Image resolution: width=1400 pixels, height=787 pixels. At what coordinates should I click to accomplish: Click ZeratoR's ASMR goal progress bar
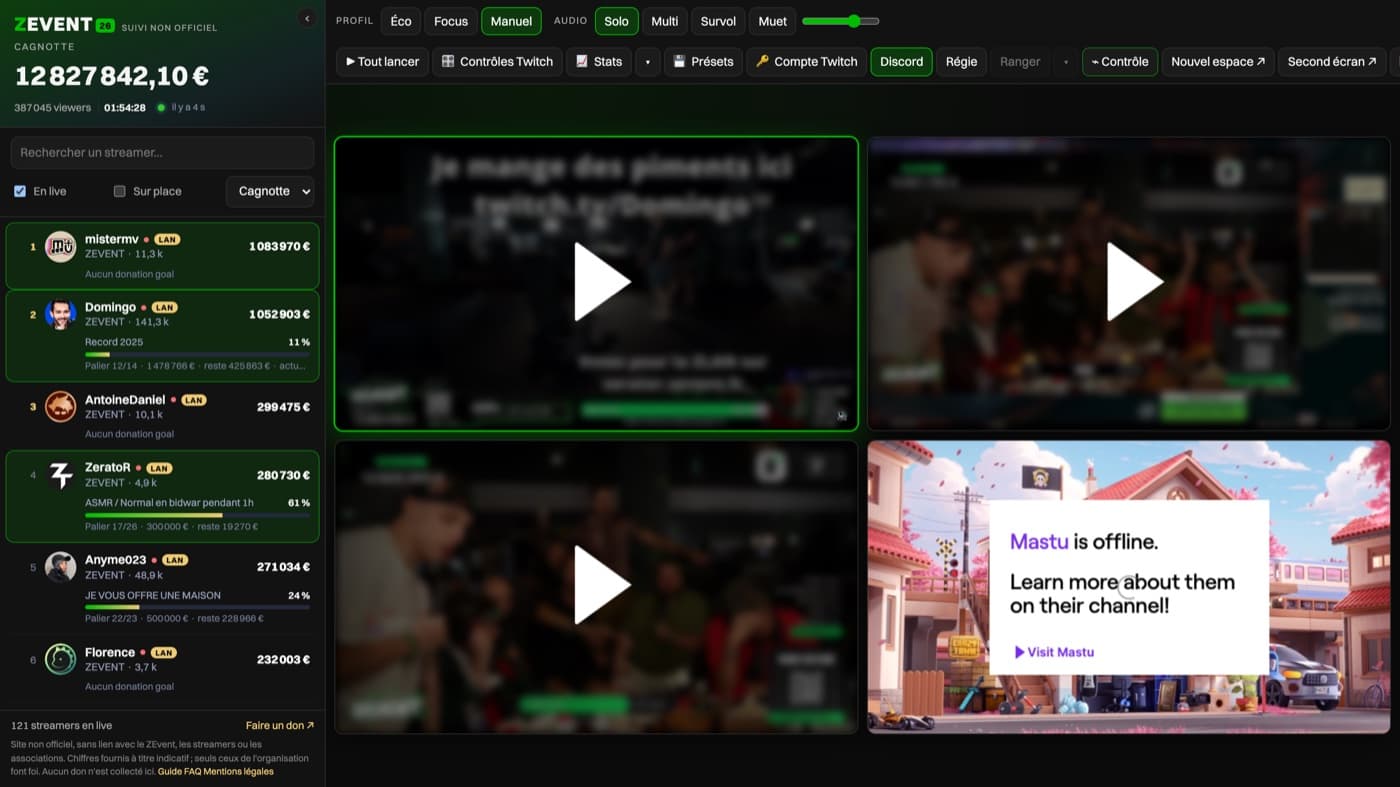(x=197, y=515)
